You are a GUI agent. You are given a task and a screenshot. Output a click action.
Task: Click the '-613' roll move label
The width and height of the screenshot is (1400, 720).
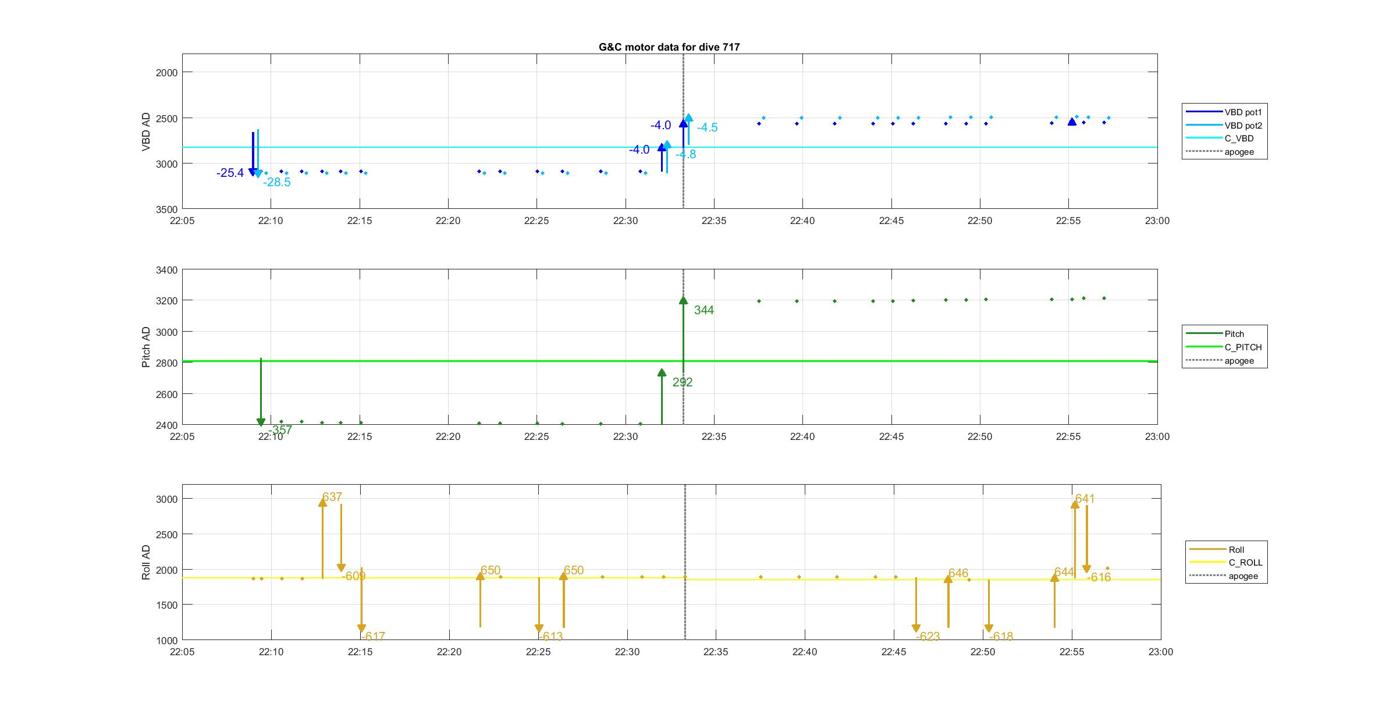point(551,636)
